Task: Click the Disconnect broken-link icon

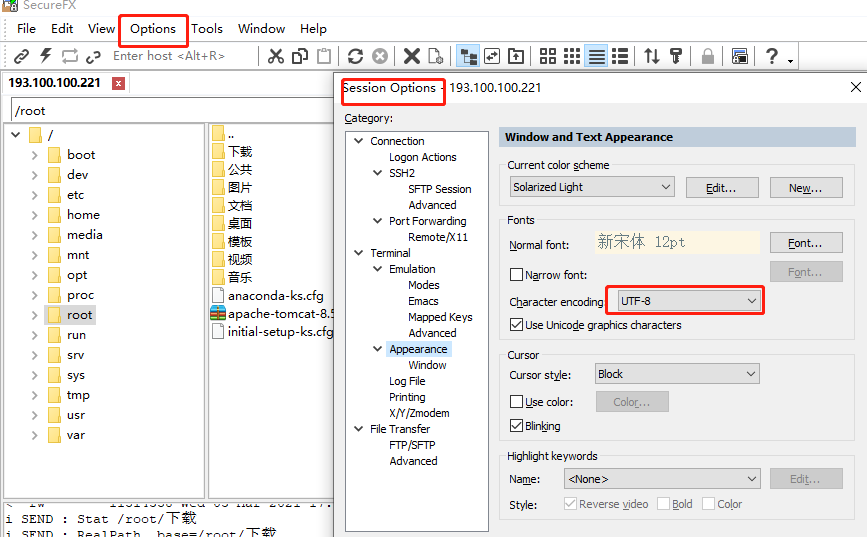Action: [x=93, y=56]
